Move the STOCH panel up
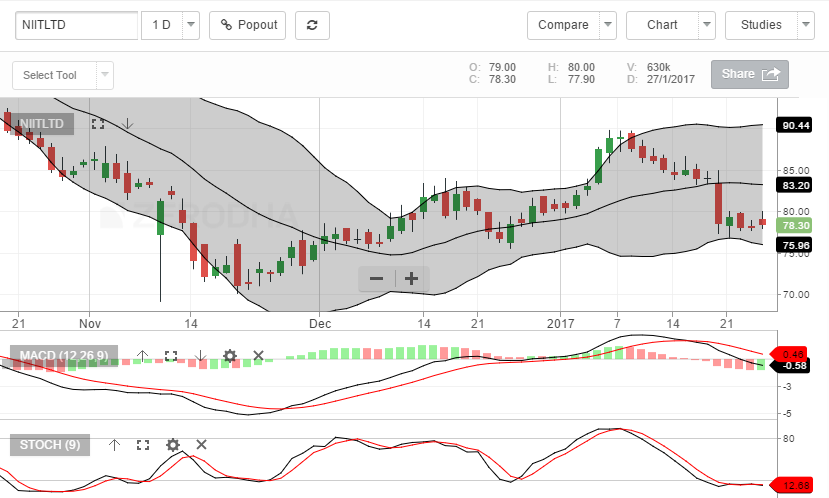Viewport: 829px width, 498px height. pyautogui.click(x=114, y=445)
